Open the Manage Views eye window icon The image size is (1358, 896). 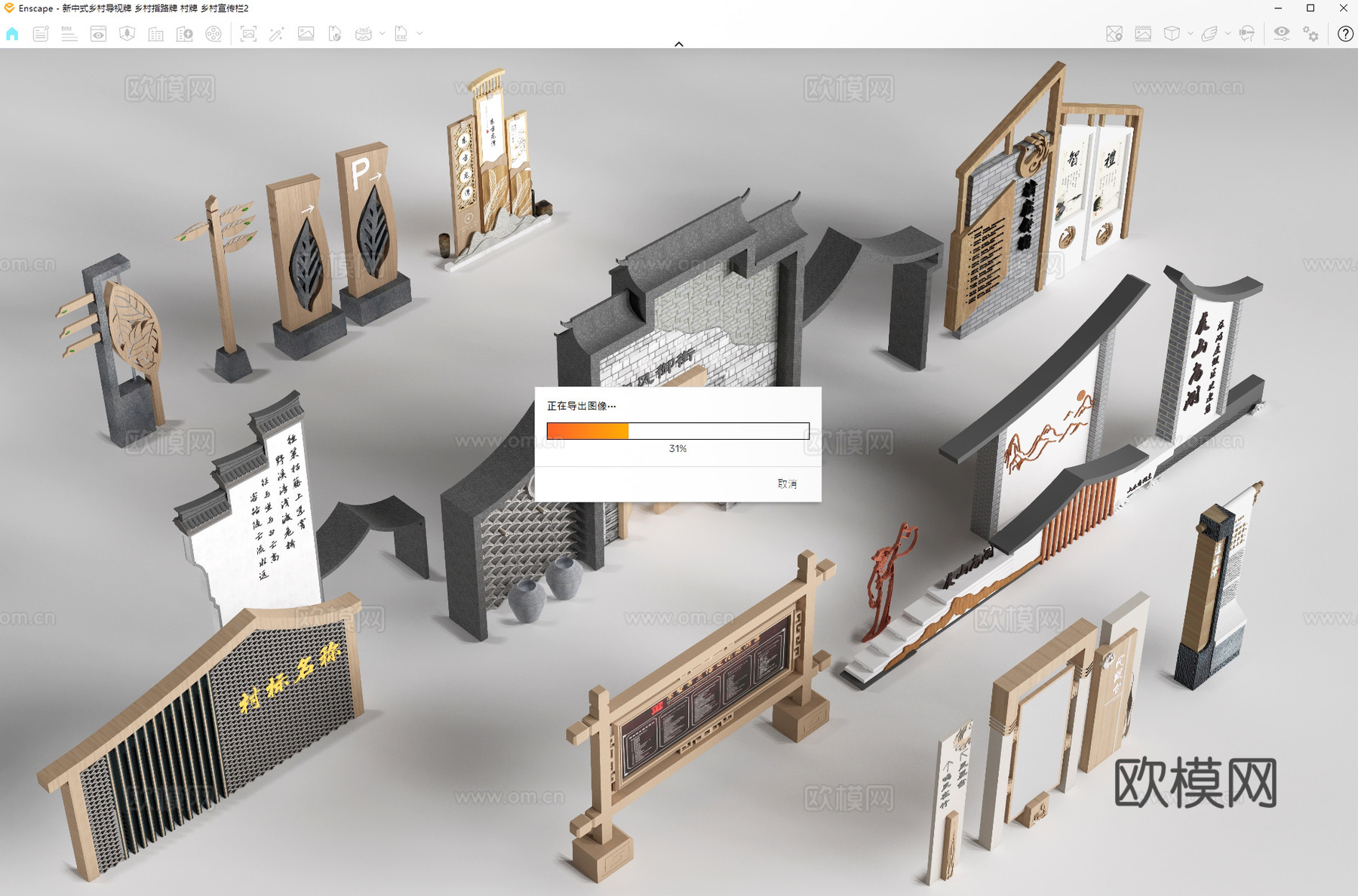[98, 34]
